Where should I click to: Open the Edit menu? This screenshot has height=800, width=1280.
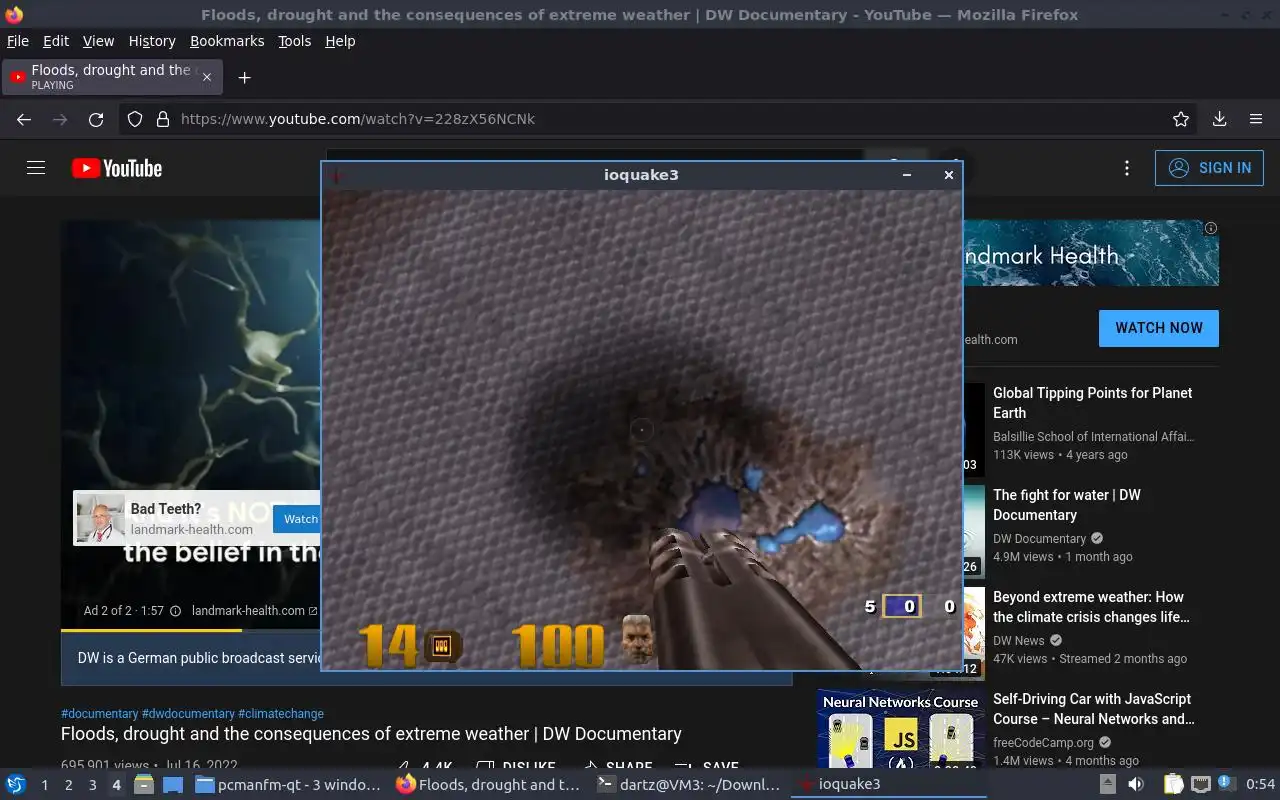point(56,41)
